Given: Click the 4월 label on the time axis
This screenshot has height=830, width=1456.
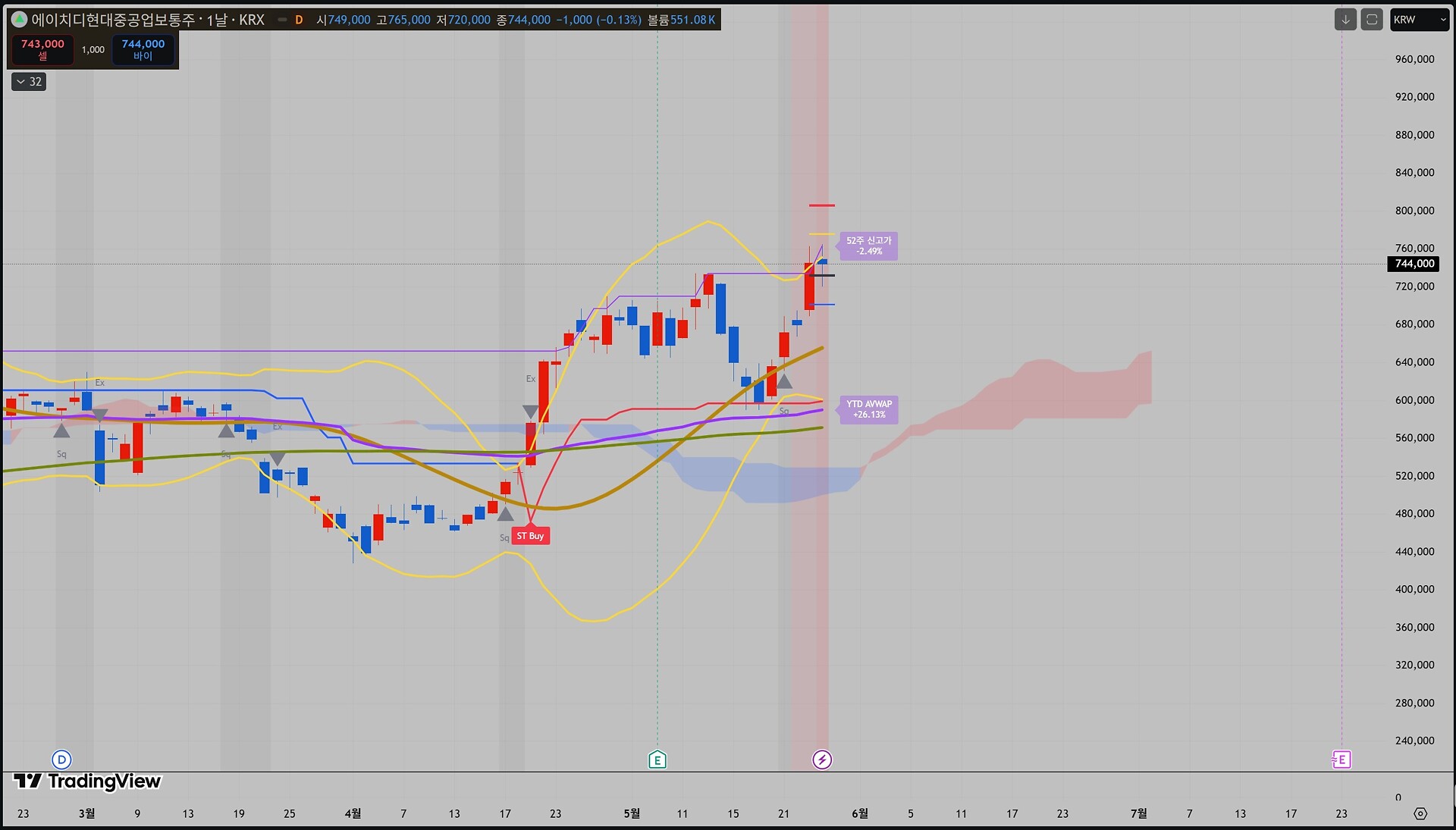Looking at the screenshot, I should click(x=353, y=813).
